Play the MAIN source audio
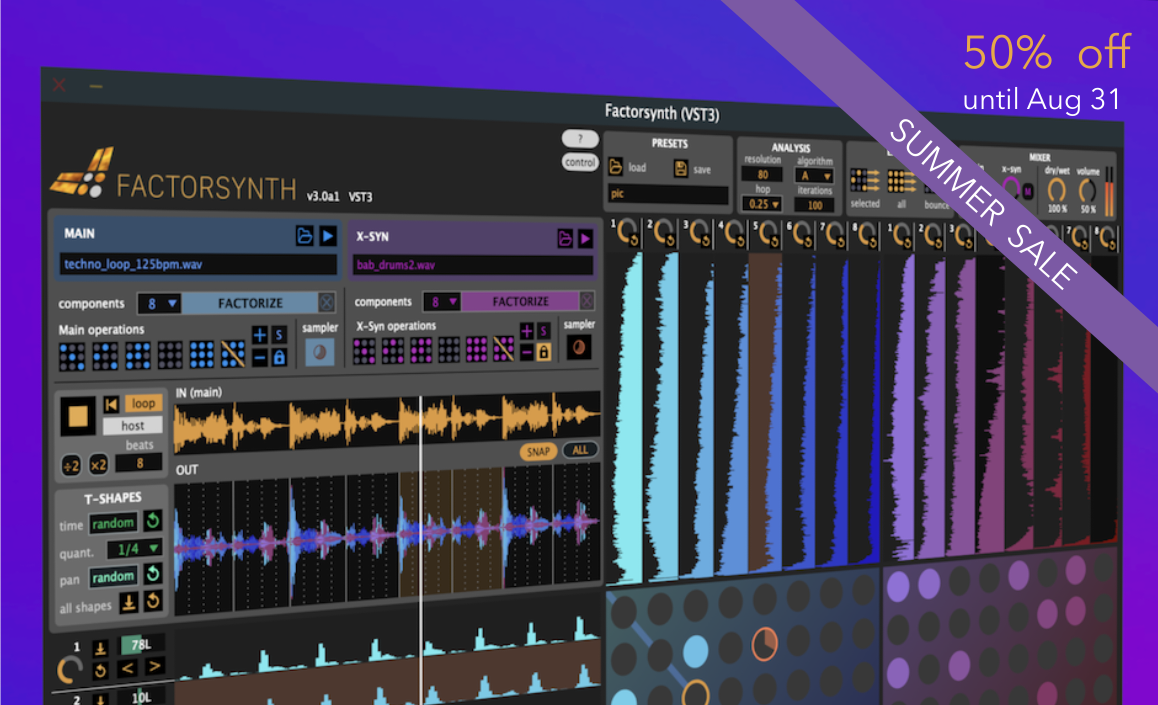The height and width of the screenshot is (705, 1158). pos(328,236)
